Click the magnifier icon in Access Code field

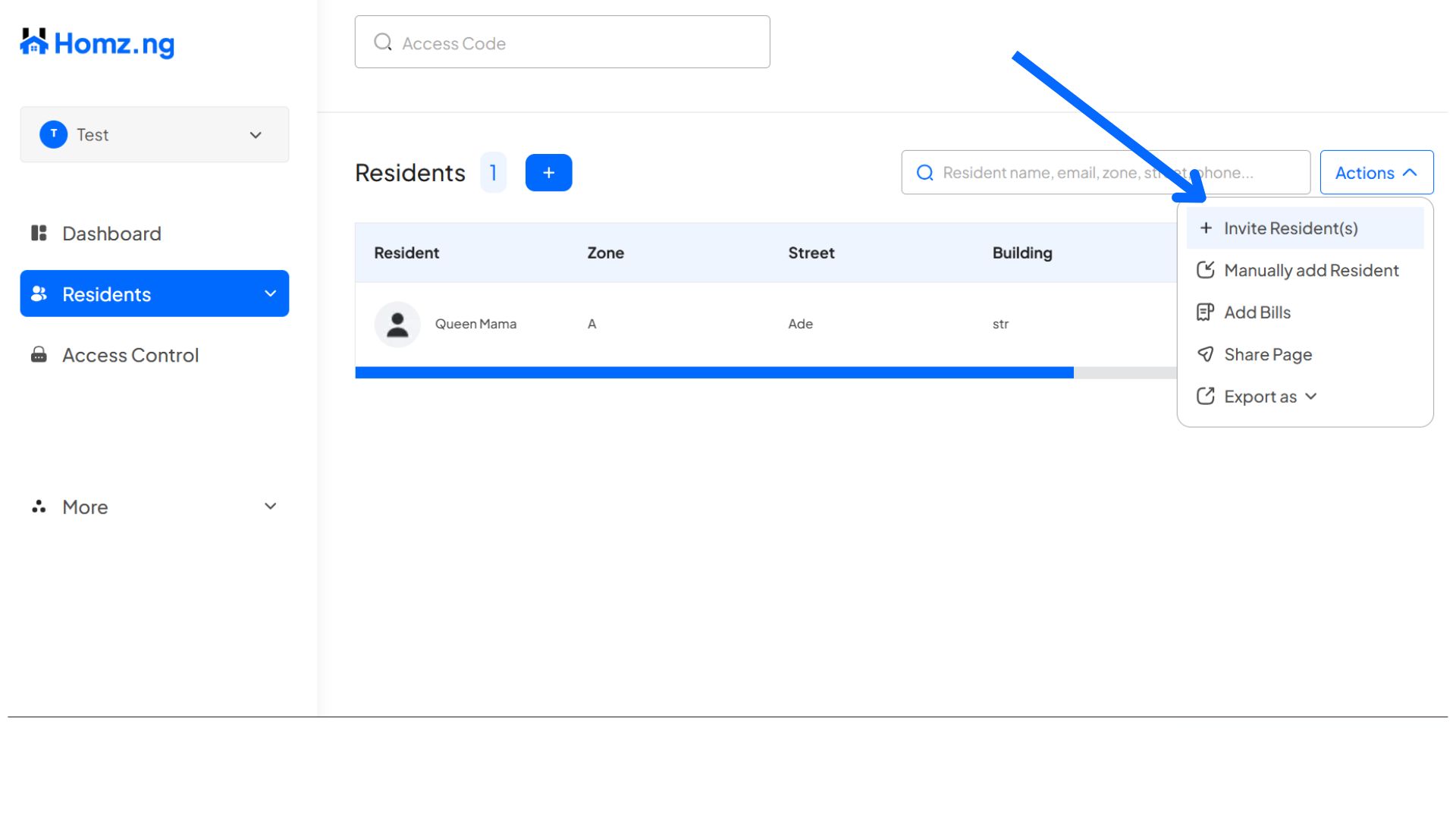pos(383,42)
